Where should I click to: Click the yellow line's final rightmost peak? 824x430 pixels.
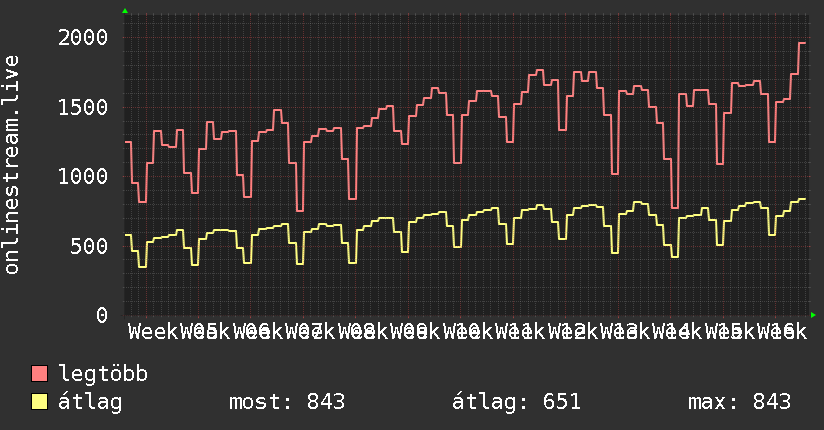[x=802, y=199]
